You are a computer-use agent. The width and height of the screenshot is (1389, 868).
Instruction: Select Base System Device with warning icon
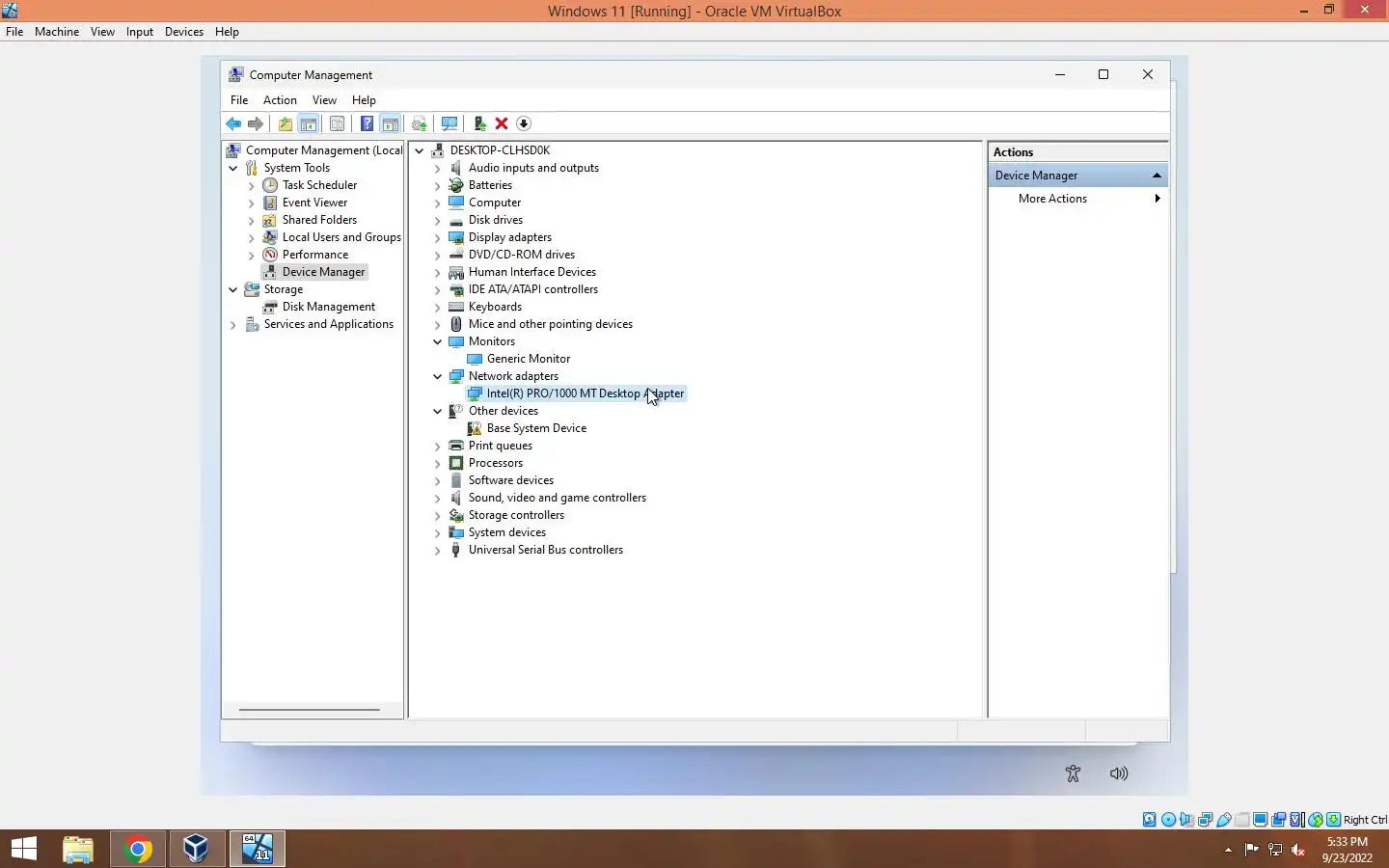tap(536, 428)
